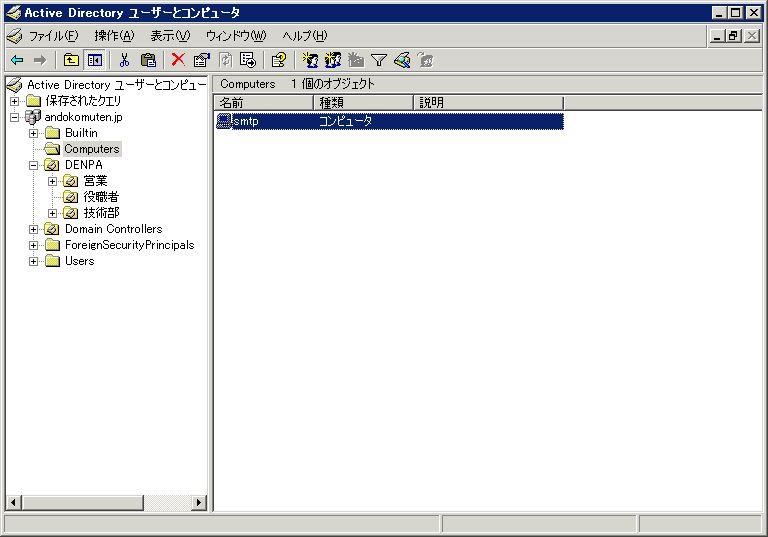Click the Filter funnel icon
The width and height of the screenshot is (768, 537).
(x=379, y=60)
